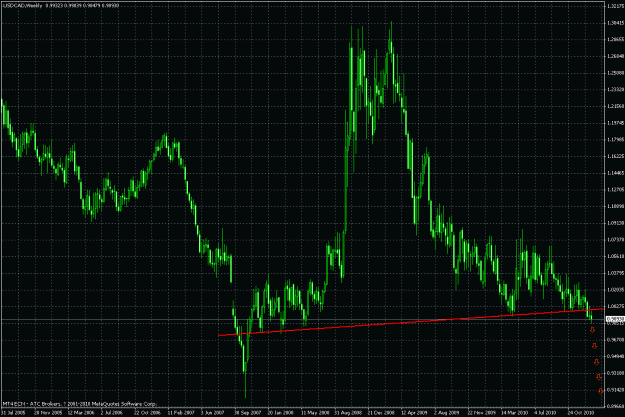Click the 31 Aug 2008 date label
The width and height of the screenshot is (625, 417).
(x=348, y=413)
